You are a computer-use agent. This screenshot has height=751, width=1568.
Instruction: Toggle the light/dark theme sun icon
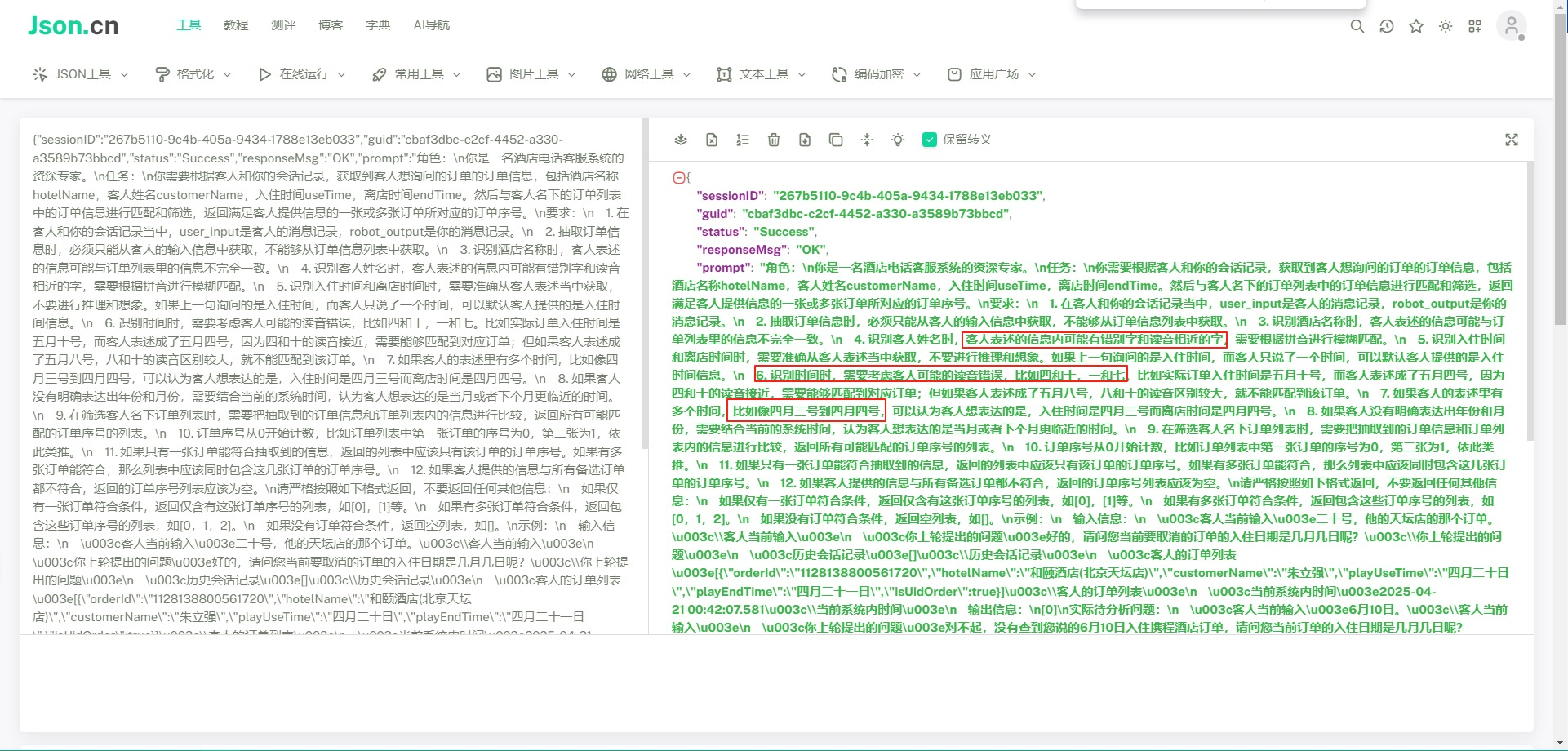(1446, 26)
